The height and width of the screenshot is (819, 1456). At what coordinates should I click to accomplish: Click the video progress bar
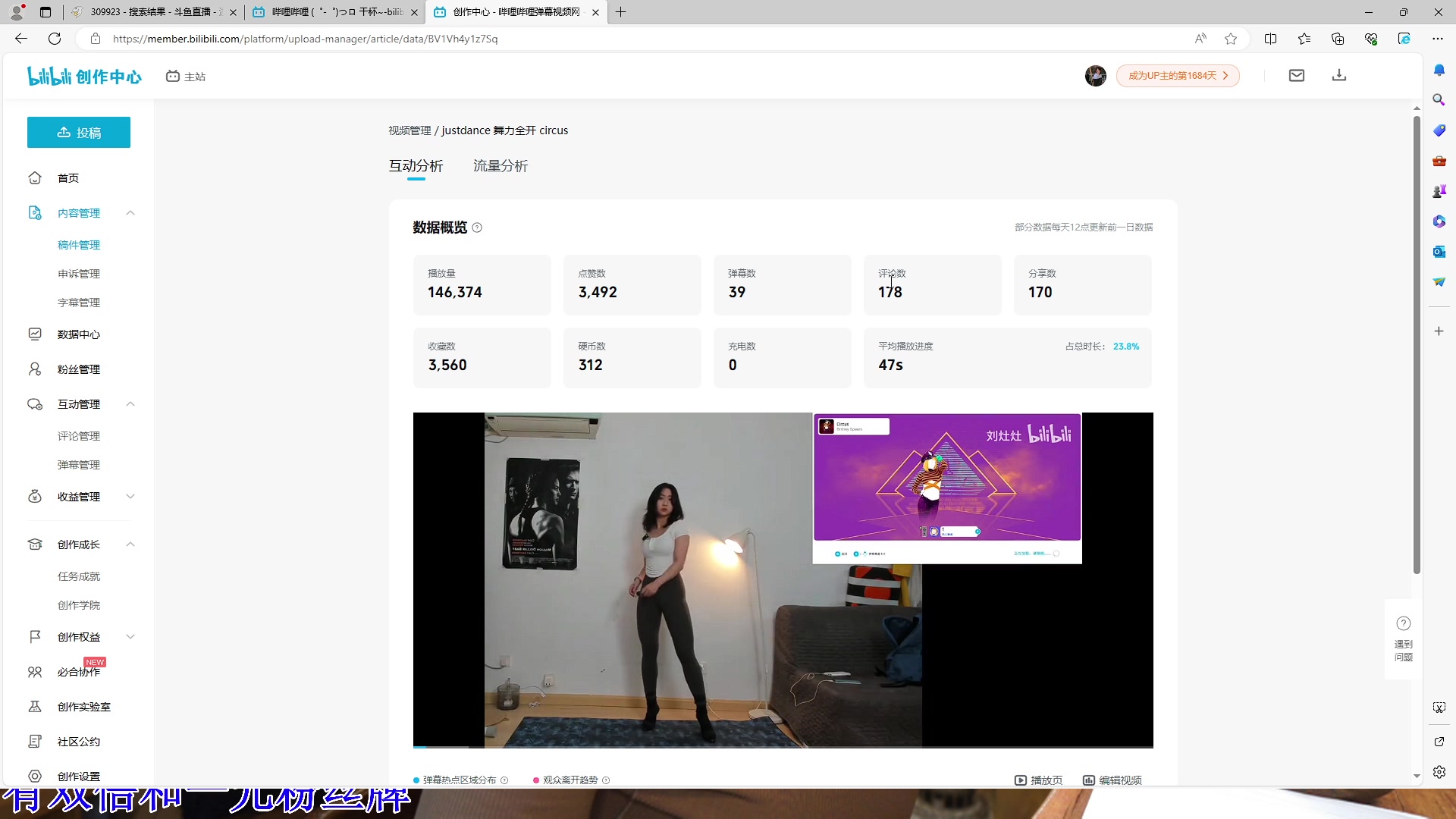click(783, 747)
